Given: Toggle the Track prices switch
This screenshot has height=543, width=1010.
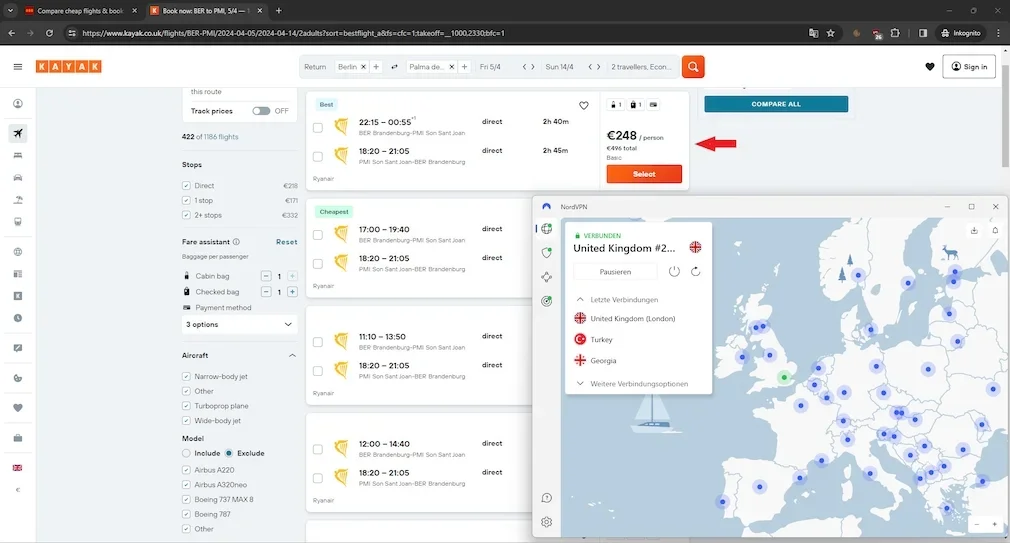Looking at the screenshot, I should coord(262,111).
